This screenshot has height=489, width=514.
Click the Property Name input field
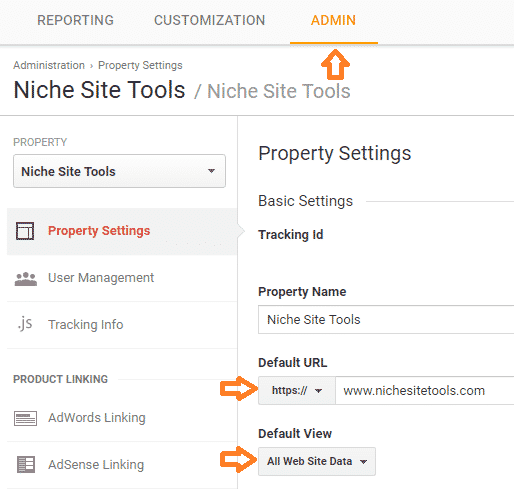coord(386,319)
